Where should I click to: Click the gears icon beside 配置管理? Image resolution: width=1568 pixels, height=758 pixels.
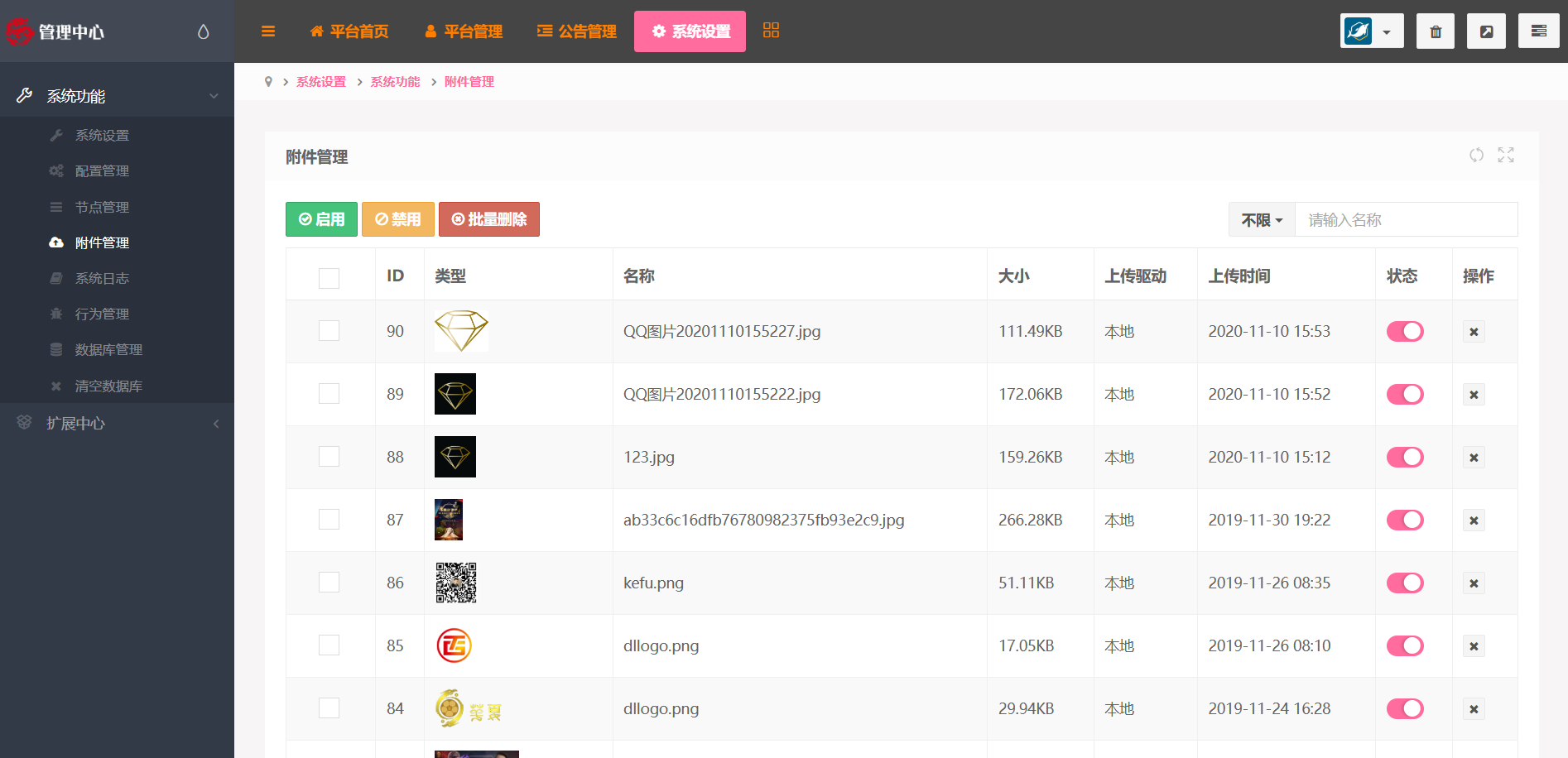coord(56,170)
